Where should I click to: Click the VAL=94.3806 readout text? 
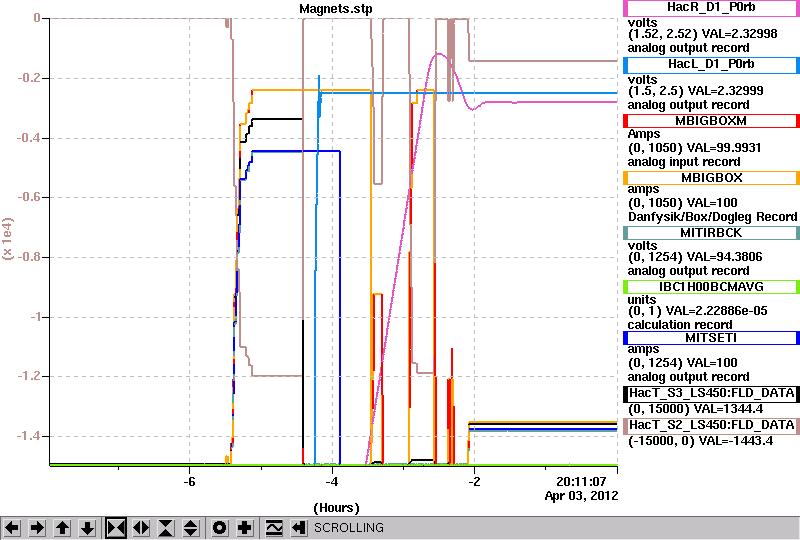(x=724, y=257)
